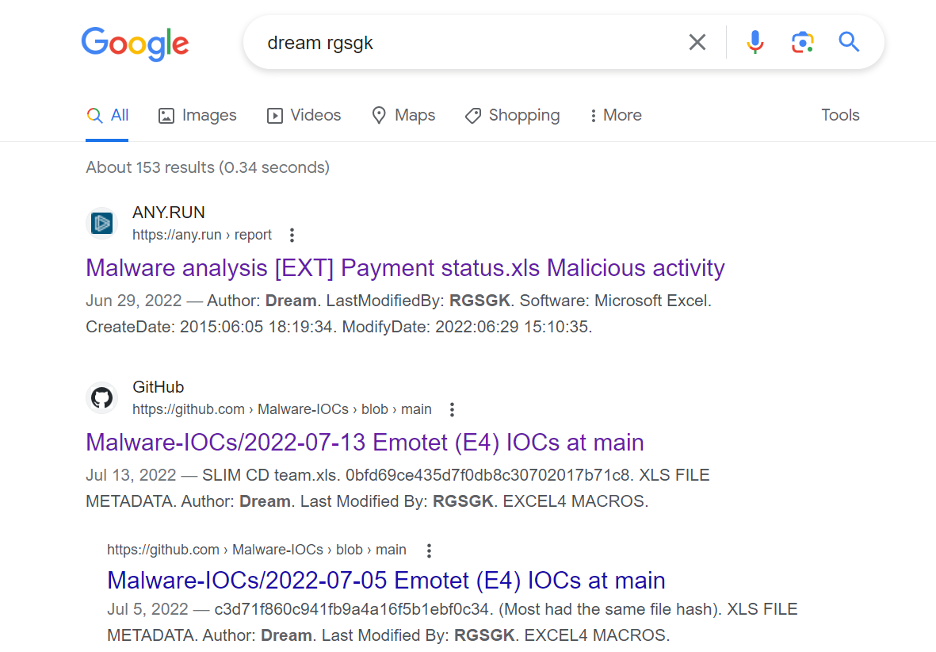936x652 pixels.
Task: Switch to the Images tab
Action: coord(197,115)
